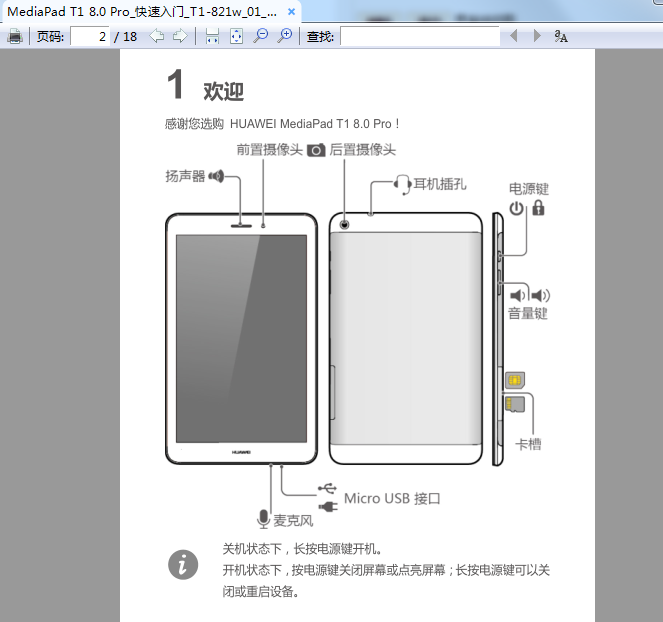Go to next page with right arrow

tap(180, 36)
